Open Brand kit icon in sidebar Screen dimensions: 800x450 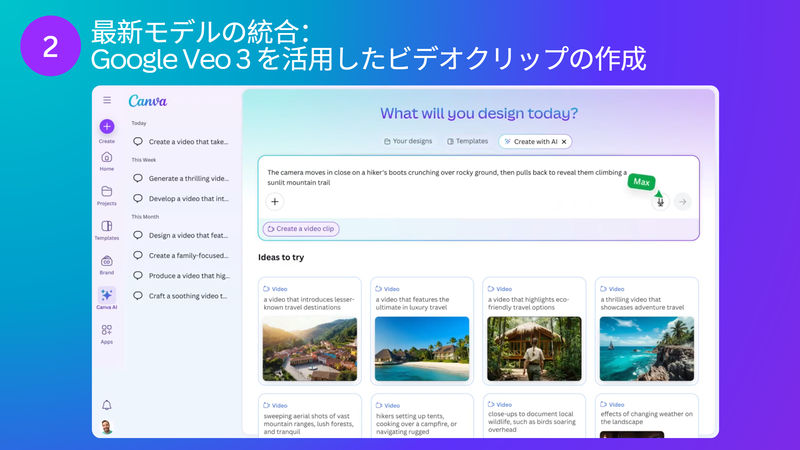click(107, 261)
